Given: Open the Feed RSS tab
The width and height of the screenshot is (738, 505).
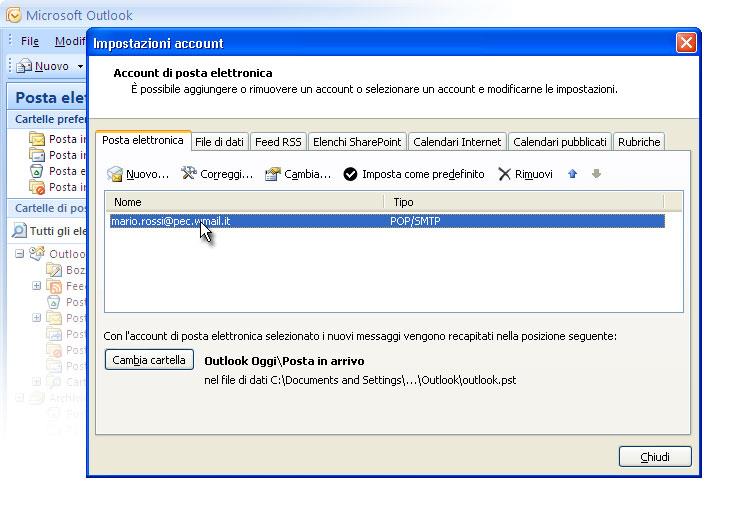Looking at the screenshot, I should (278, 142).
